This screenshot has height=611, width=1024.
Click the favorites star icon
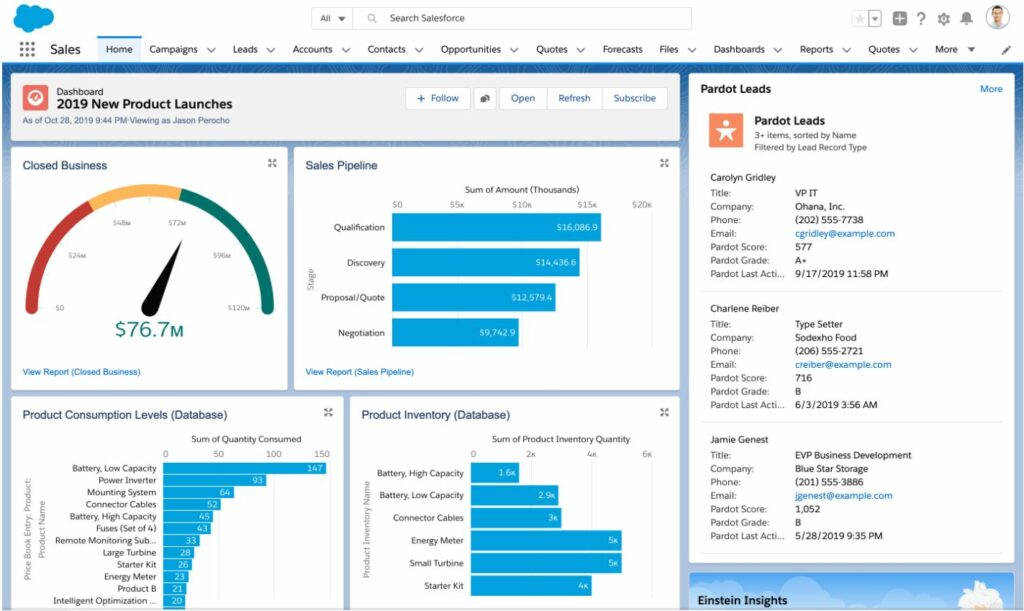[x=860, y=19]
